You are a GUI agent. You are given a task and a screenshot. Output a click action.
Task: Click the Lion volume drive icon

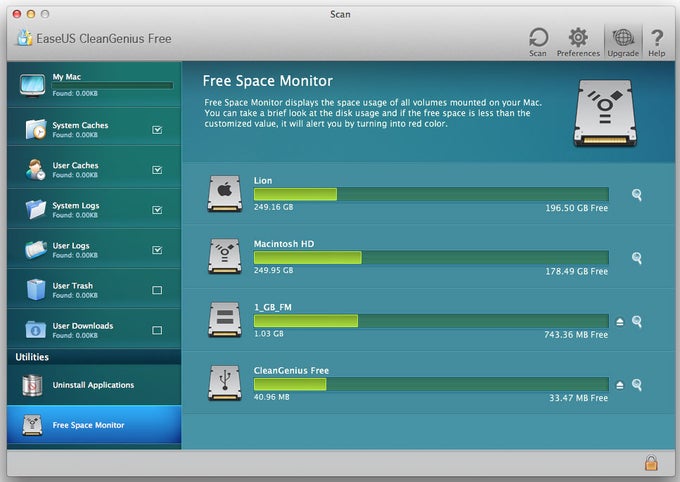225,193
